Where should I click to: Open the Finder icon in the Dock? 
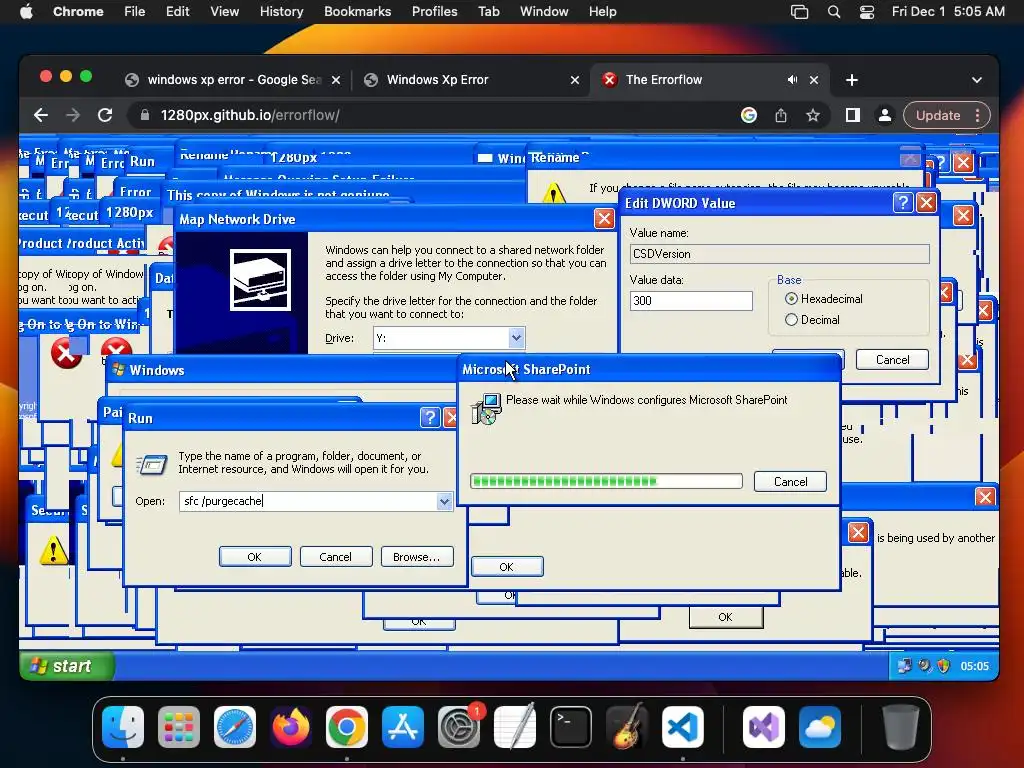[x=123, y=727]
